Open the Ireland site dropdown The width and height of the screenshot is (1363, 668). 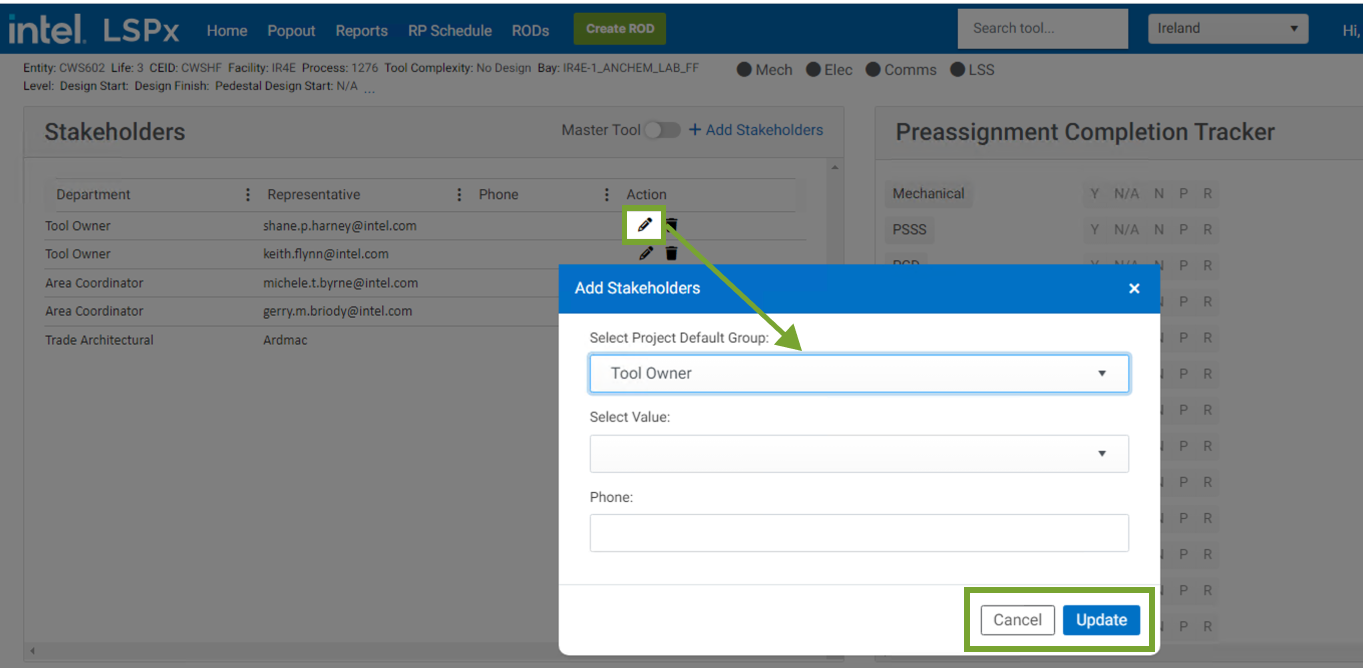pos(1228,28)
